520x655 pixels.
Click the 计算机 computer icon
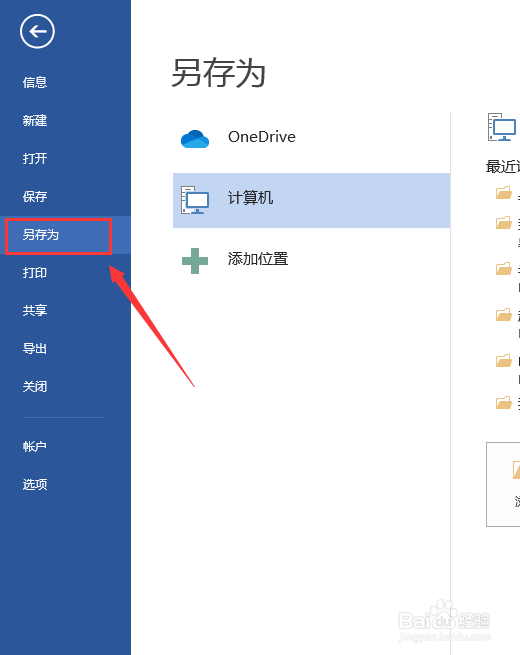tap(195, 200)
